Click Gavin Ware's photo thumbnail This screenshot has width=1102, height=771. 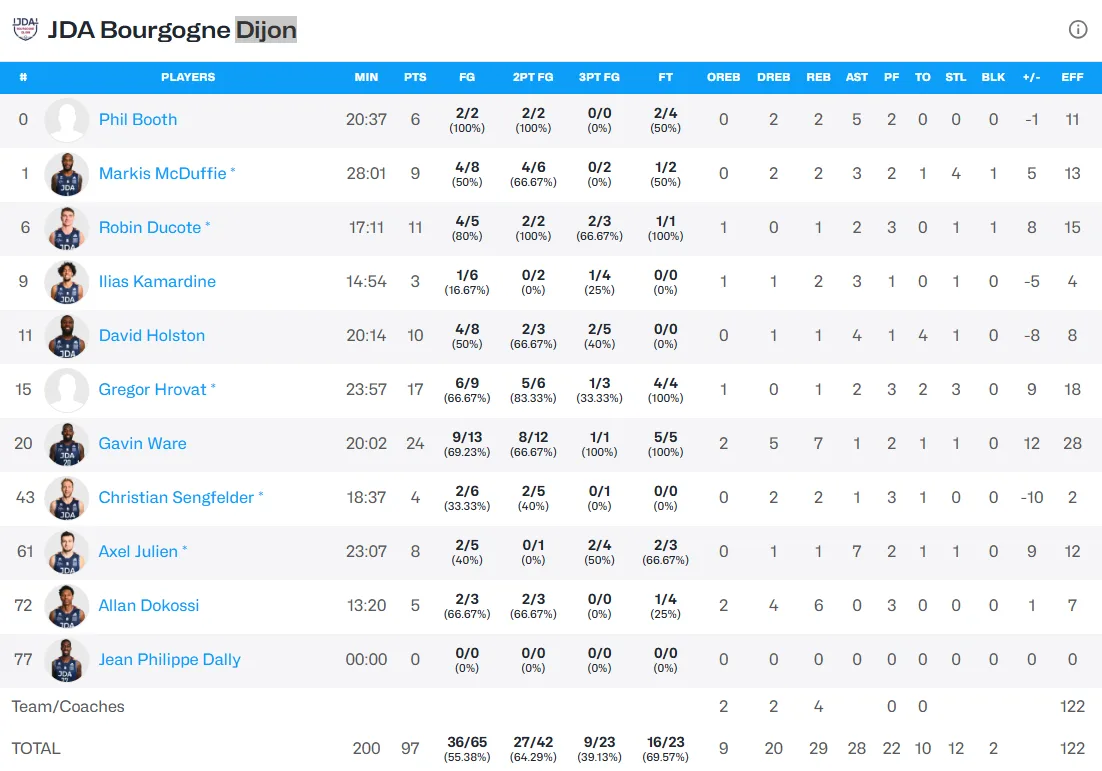click(x=67, y=444)
